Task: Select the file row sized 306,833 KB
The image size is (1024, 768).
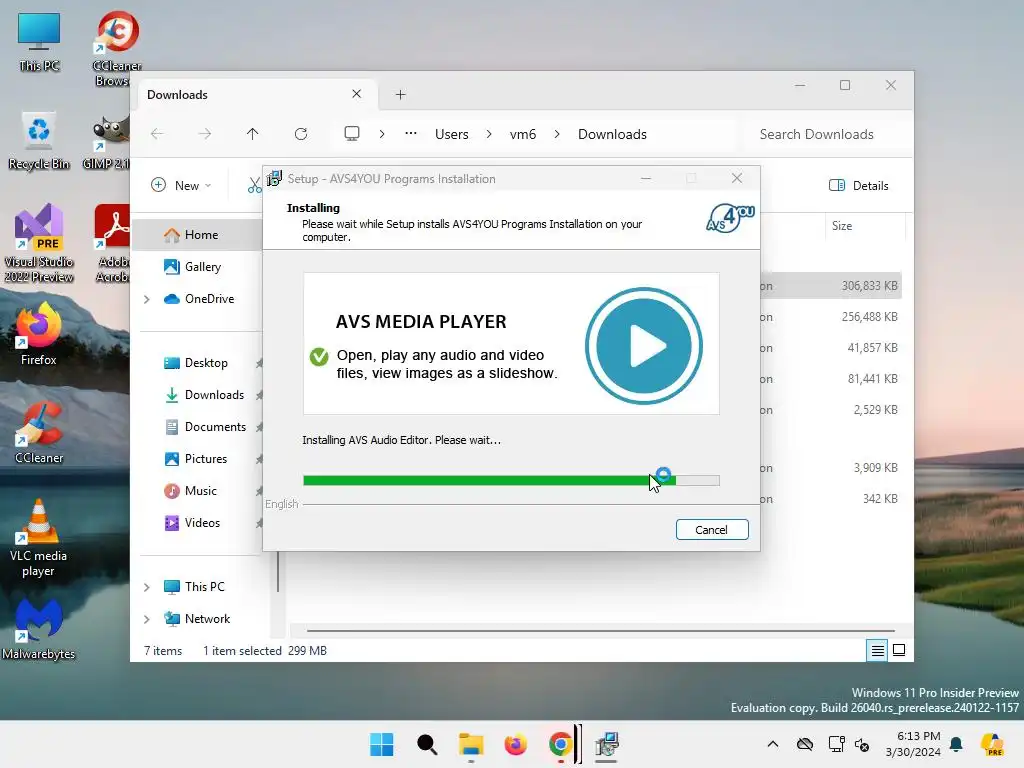Action: 830,285
